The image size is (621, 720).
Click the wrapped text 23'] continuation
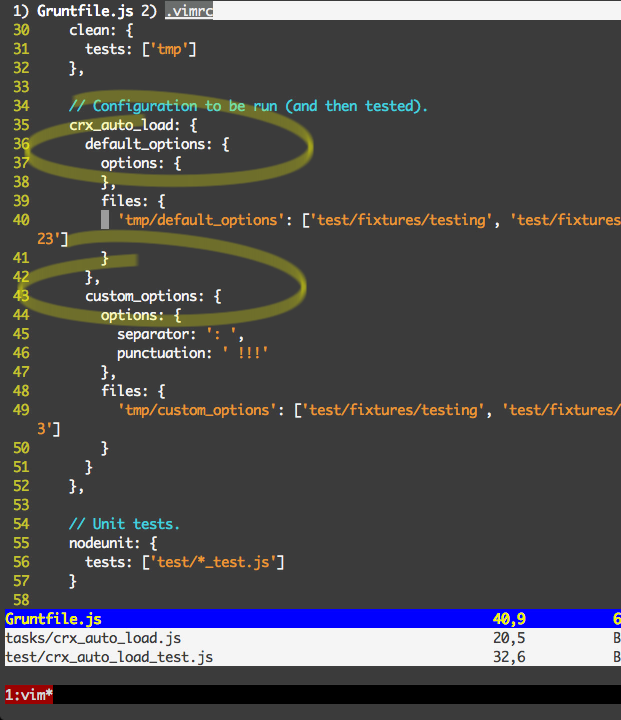tap(52, 239)
